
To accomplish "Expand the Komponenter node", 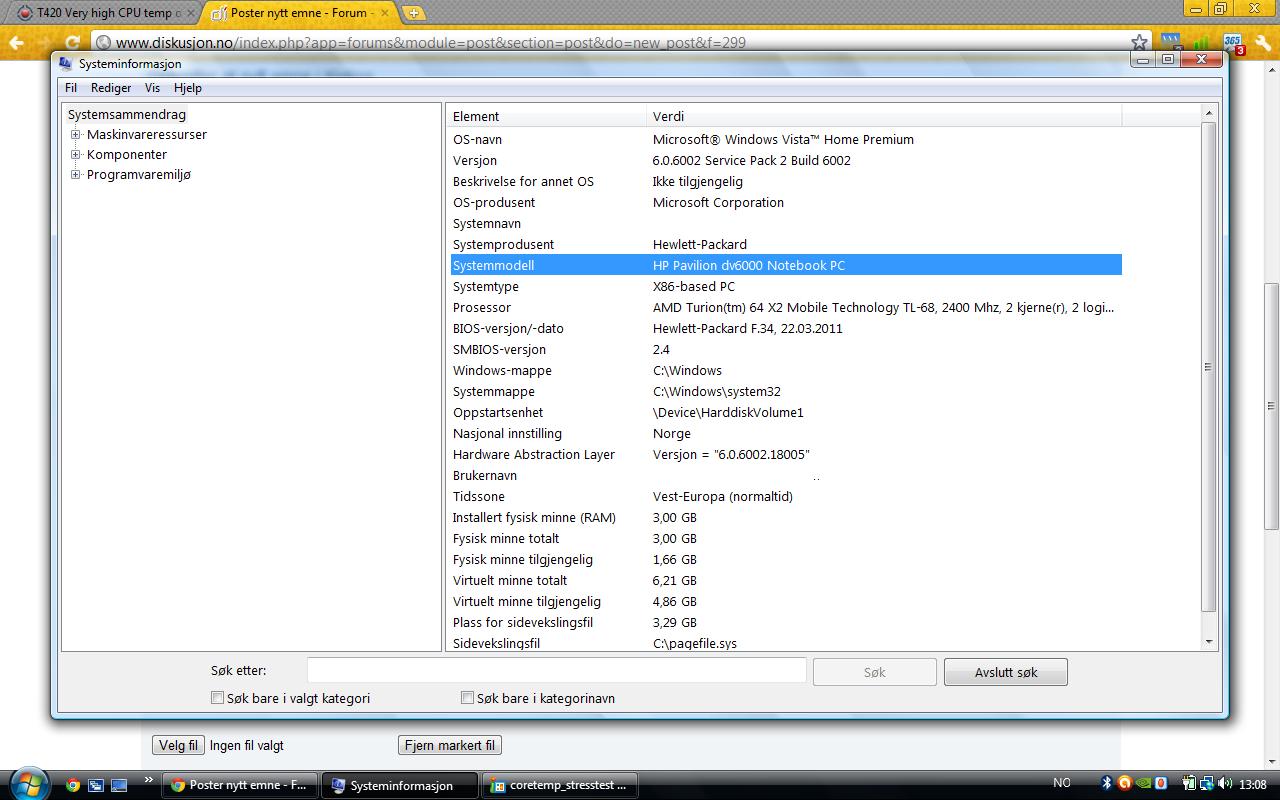I will [75, 155].
